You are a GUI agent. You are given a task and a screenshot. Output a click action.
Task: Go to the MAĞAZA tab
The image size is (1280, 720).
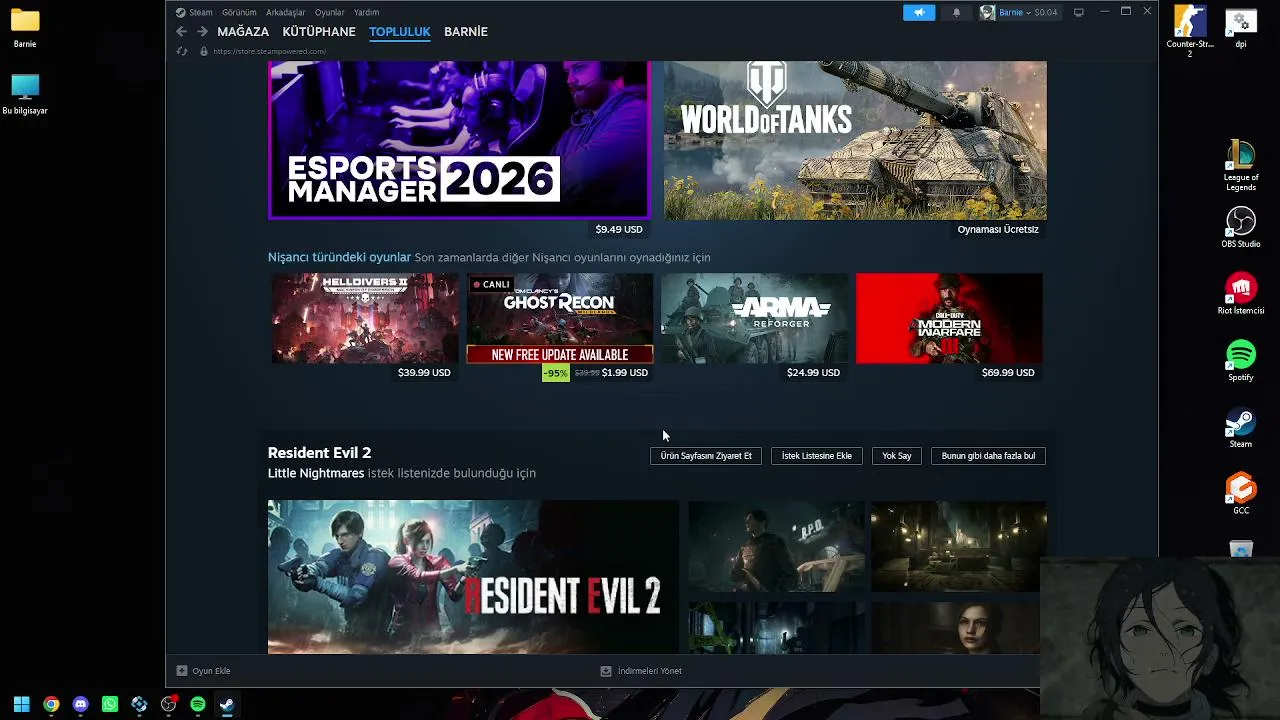(243, 32)
